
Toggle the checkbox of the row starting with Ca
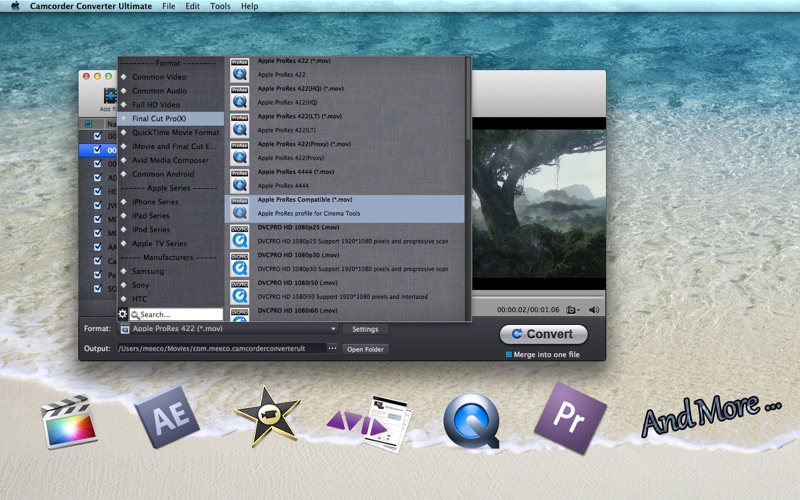(x=97, y=261)
